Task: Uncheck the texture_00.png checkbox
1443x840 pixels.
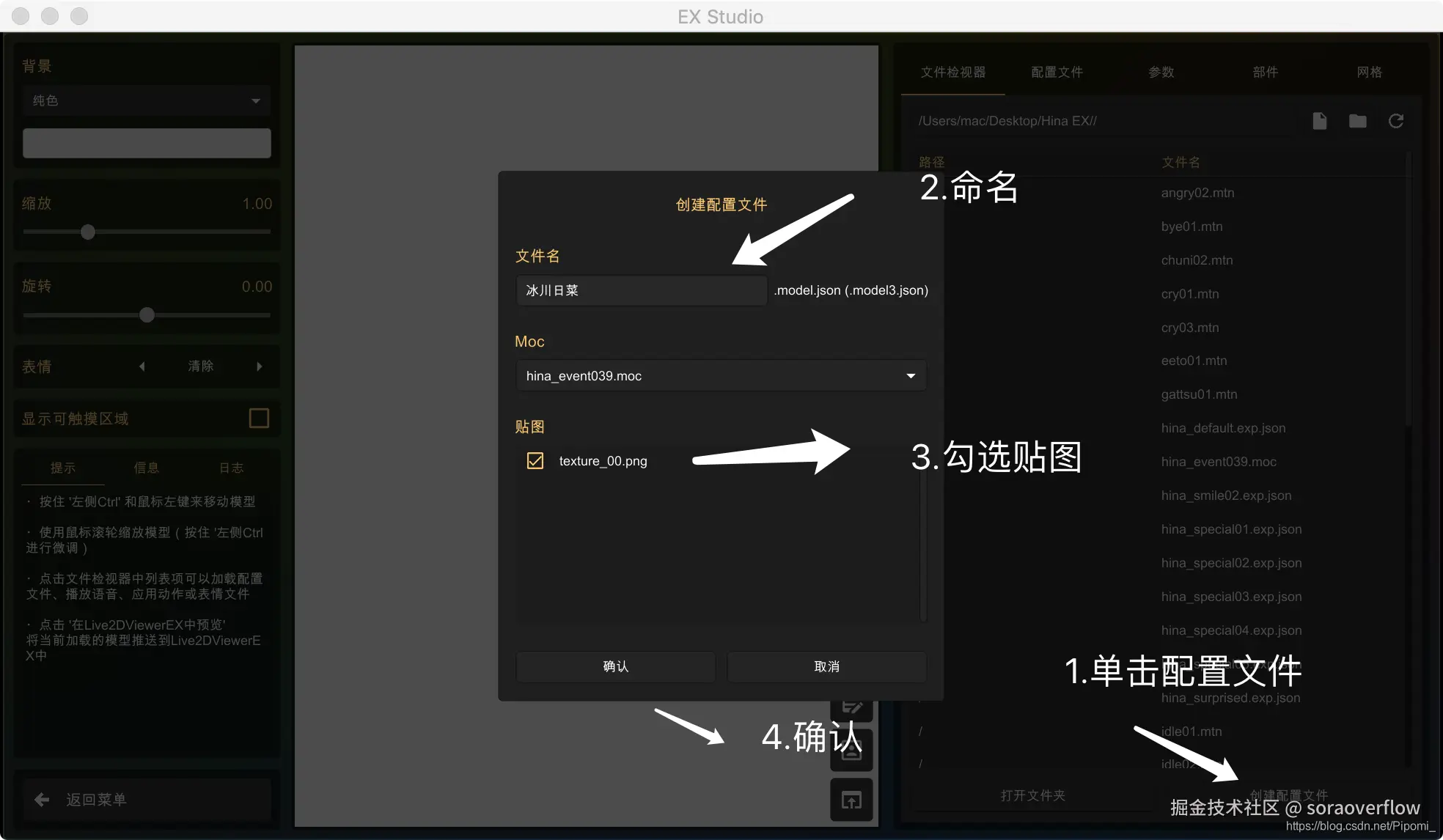Action: 535,460
